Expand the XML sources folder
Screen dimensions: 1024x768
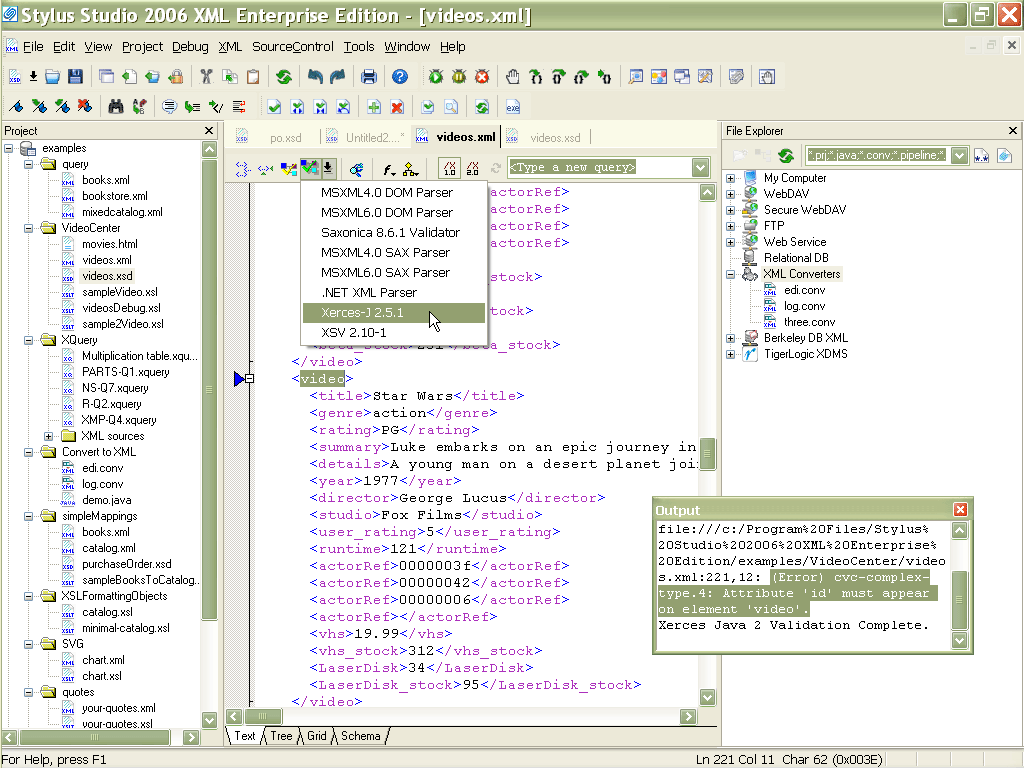coord(48,436)
